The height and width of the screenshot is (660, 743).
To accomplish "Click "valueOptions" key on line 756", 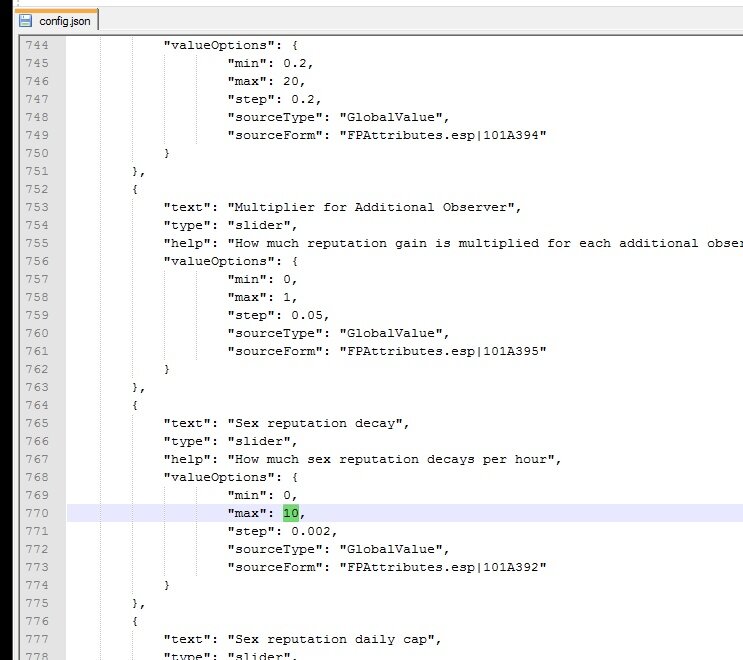I will coord(219,262).
